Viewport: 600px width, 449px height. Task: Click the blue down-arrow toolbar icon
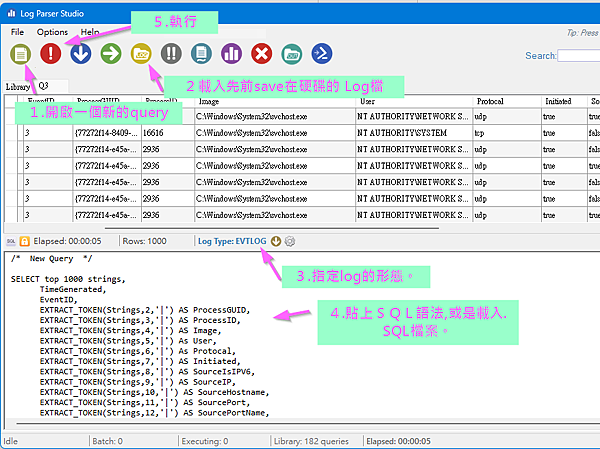click(81, 53)
